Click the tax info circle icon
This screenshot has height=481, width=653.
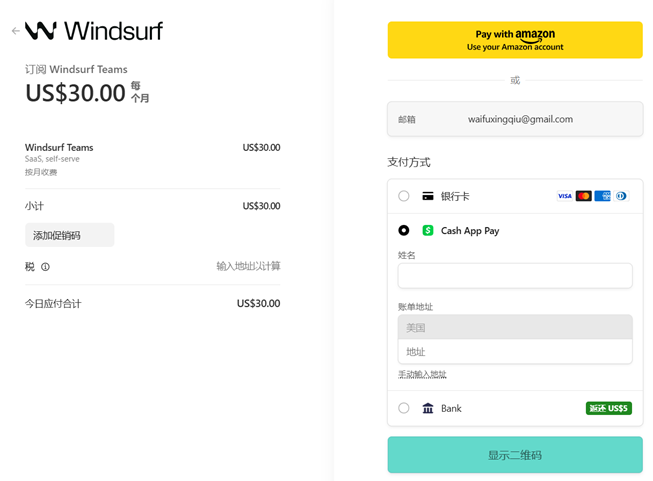click(x=45, y=267)
